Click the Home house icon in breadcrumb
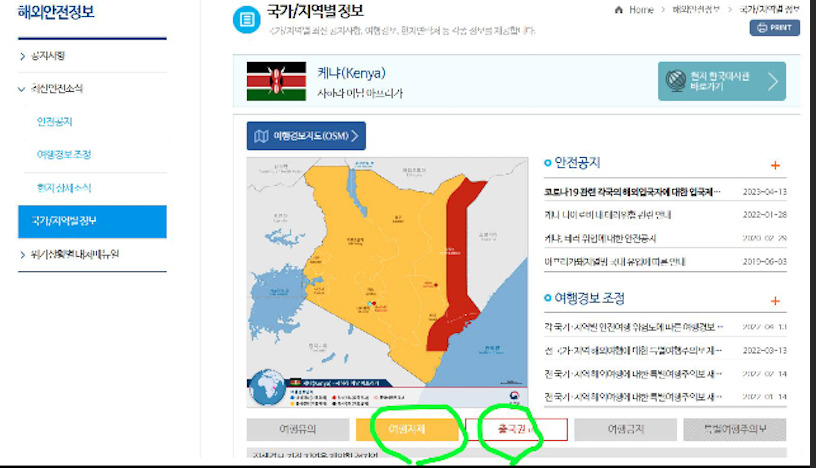The height and width of the screenshot is (468, 816). tap(618, 10)
